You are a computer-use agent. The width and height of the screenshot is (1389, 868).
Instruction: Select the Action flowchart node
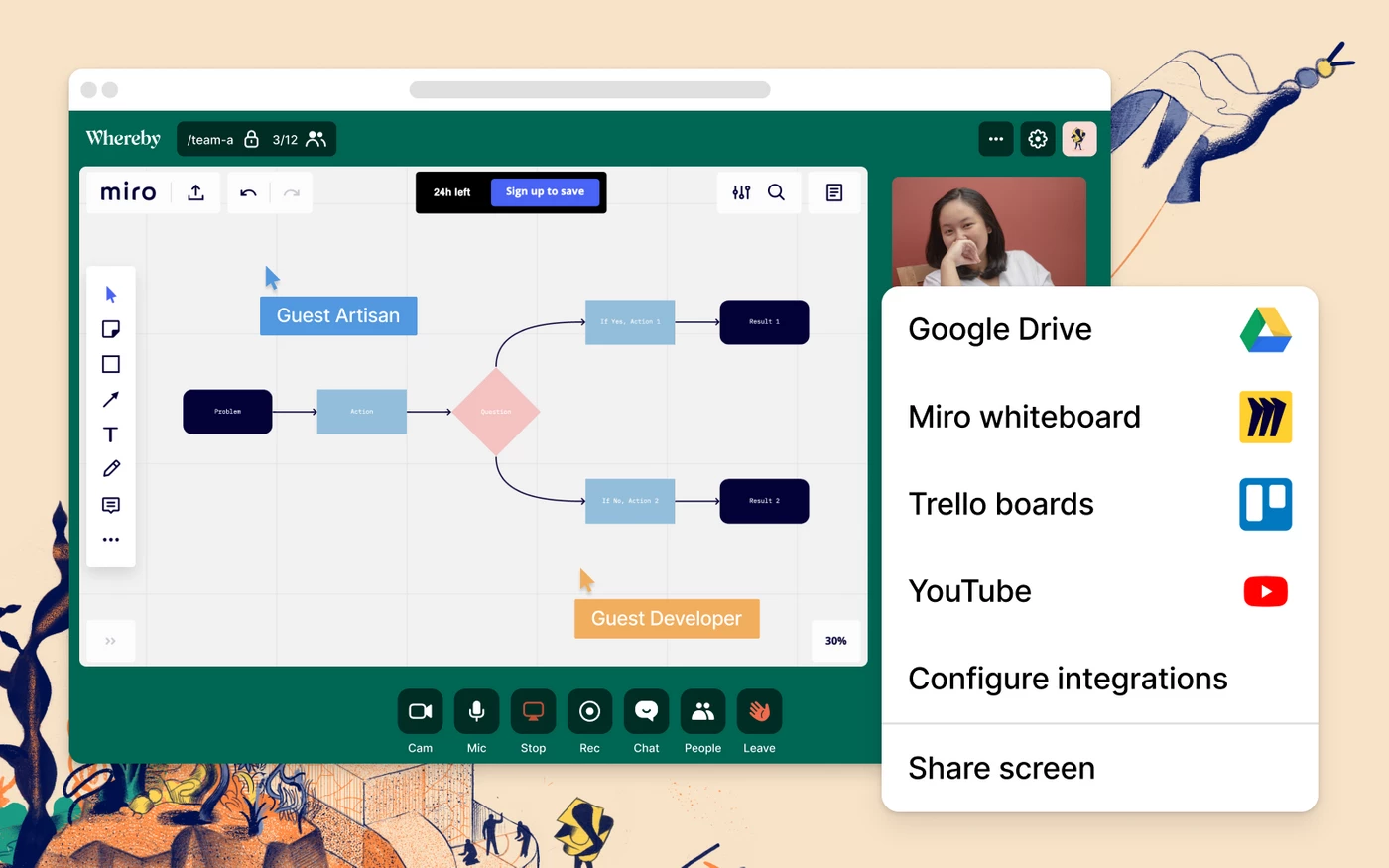click(x=361, y=412)
